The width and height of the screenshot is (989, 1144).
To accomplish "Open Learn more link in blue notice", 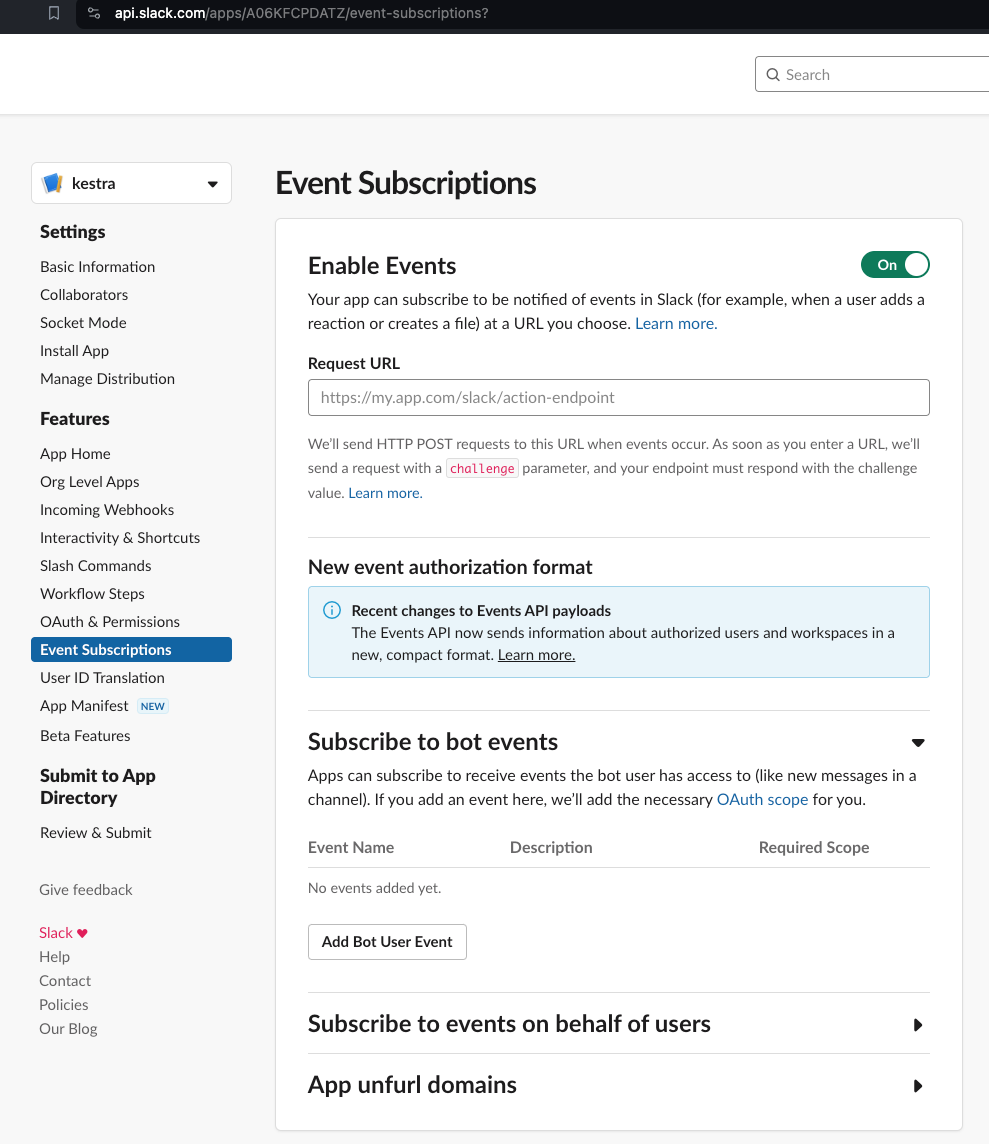I will point(536,655).
